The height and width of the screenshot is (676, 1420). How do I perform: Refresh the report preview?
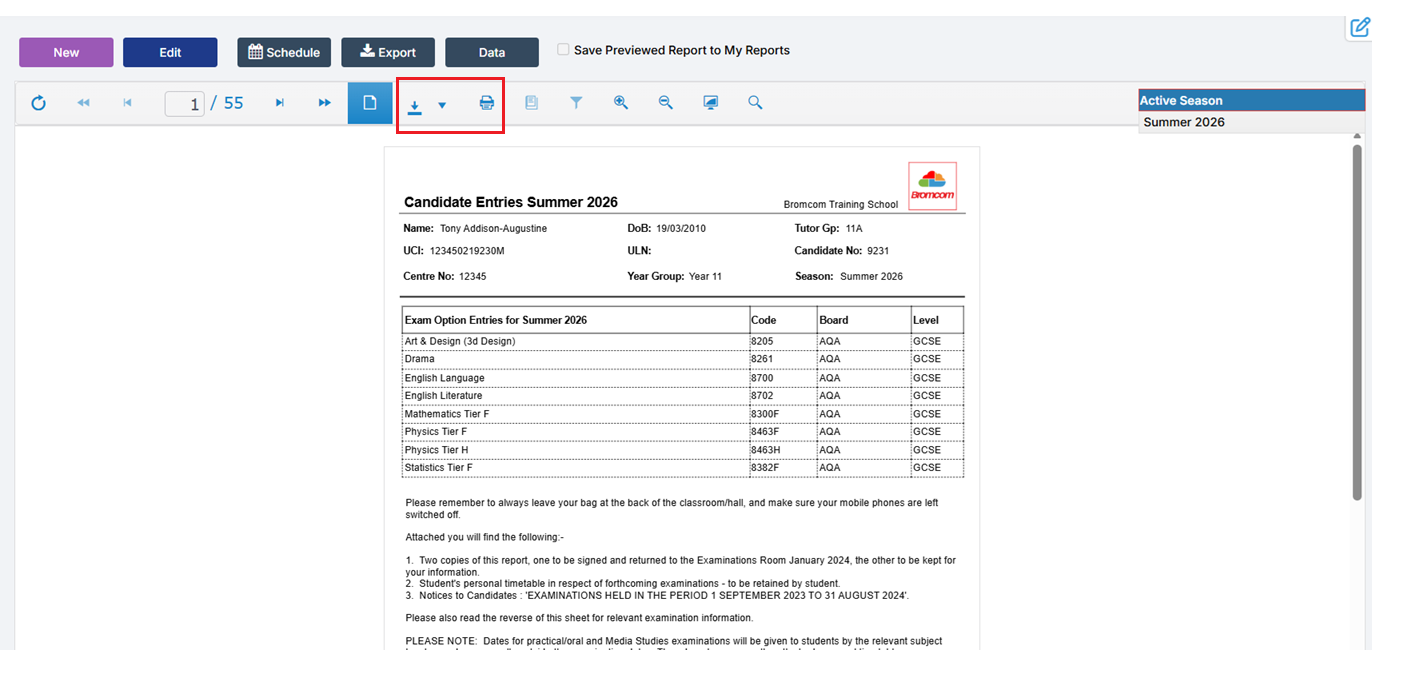point(38,103)
